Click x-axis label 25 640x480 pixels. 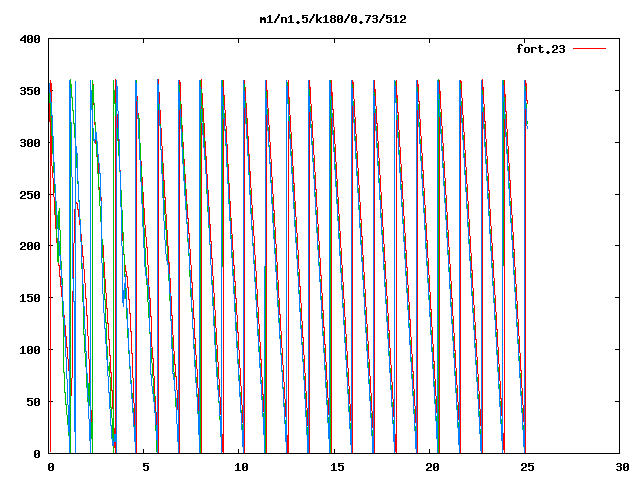point(527,467)
